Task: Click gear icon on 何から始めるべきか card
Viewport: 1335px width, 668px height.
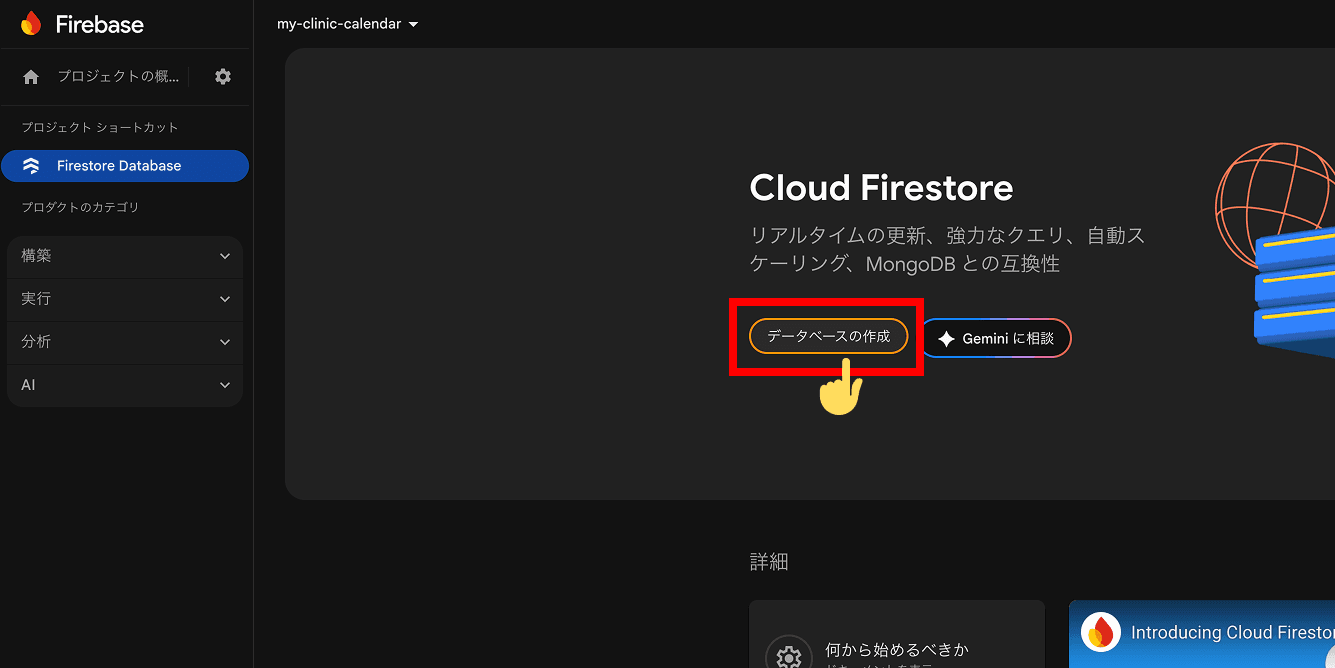Action: pos(789,657)
